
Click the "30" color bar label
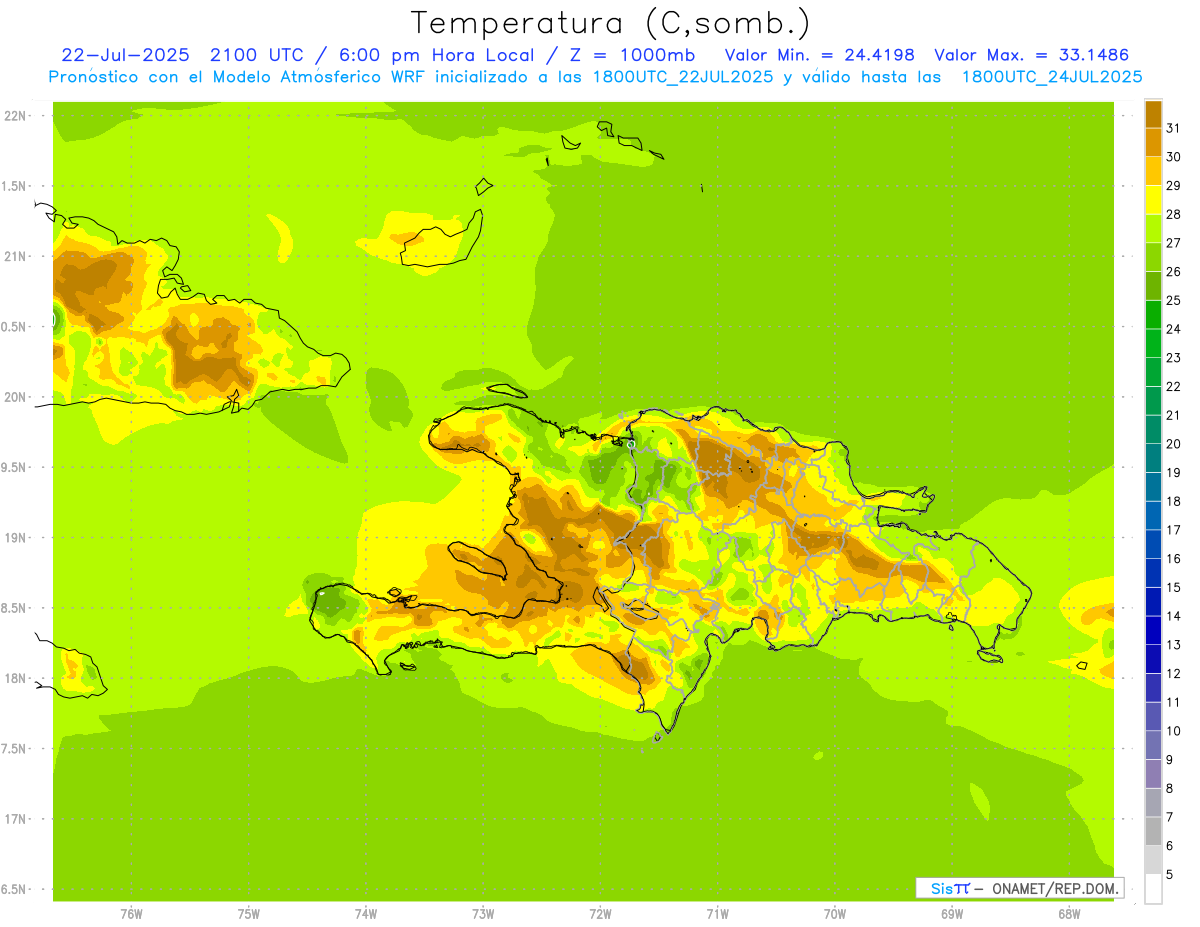coord(1173,157)
